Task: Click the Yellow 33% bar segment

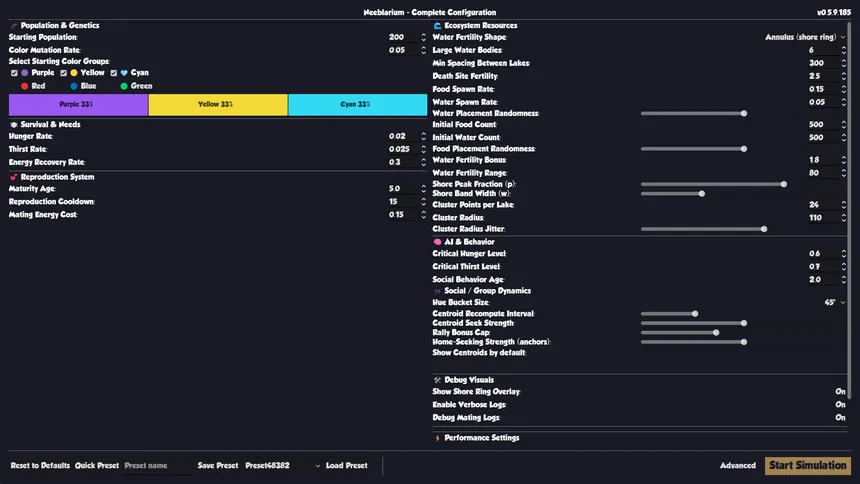Action: pyautogui.click(x=218, y=104)
